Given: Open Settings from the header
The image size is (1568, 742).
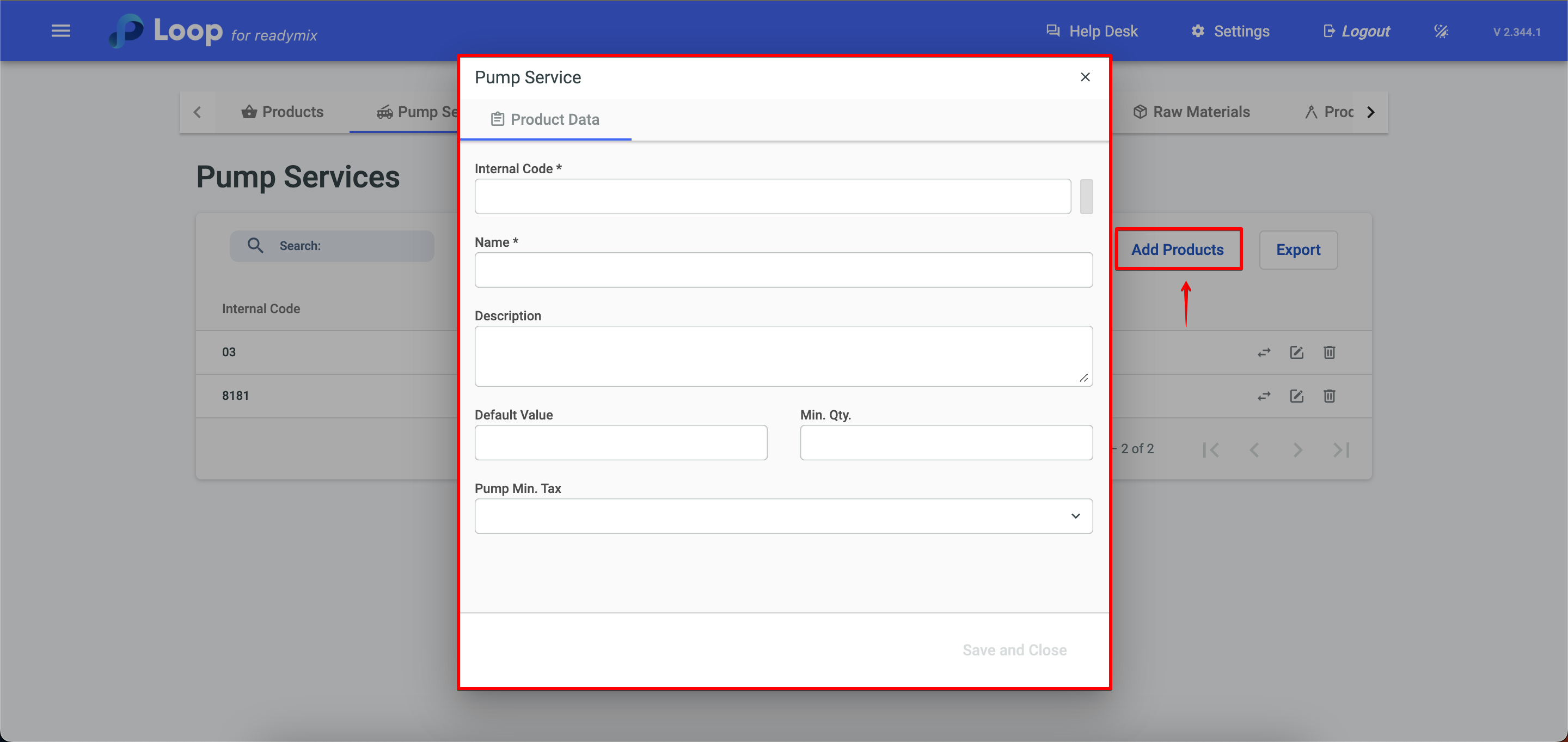Looking at the screenshot, I should [x=1230, y=31].
